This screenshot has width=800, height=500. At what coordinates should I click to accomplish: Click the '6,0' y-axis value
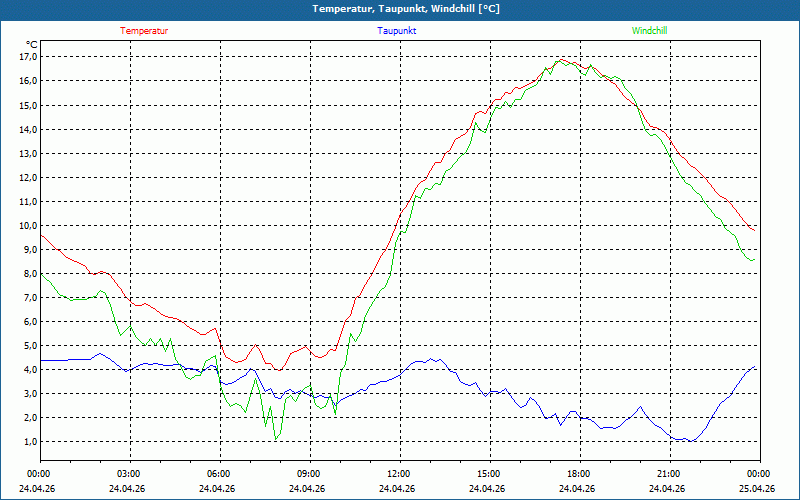[x=31, y=321]
